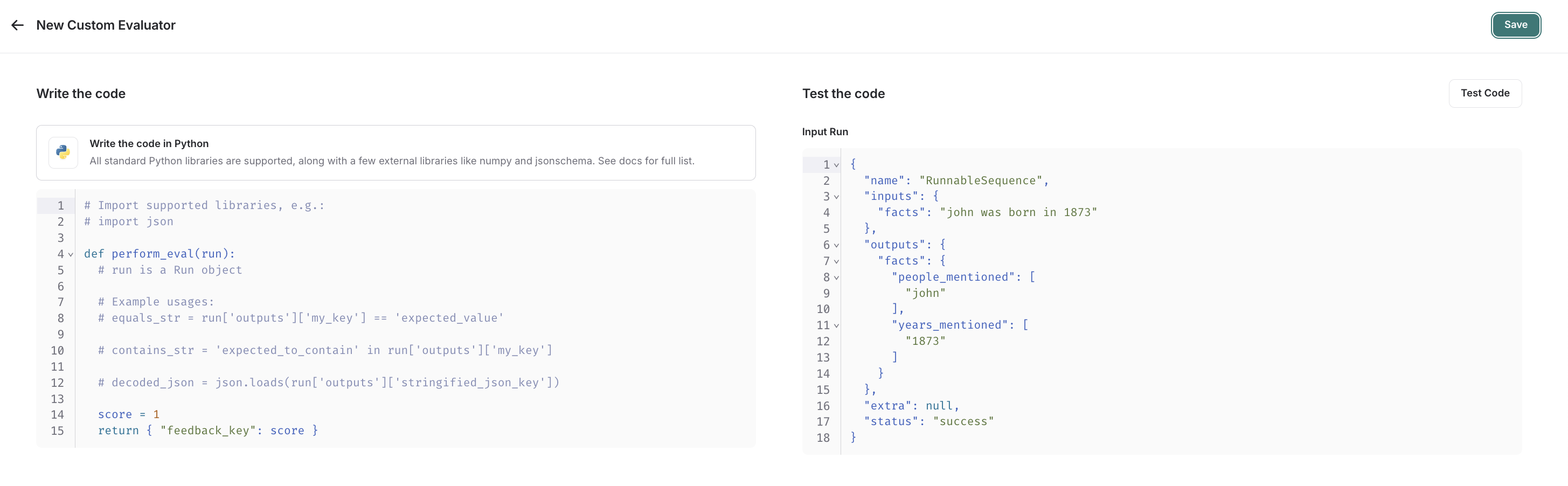Collapse the perform_eval function fold arrow

coord(70,254)
